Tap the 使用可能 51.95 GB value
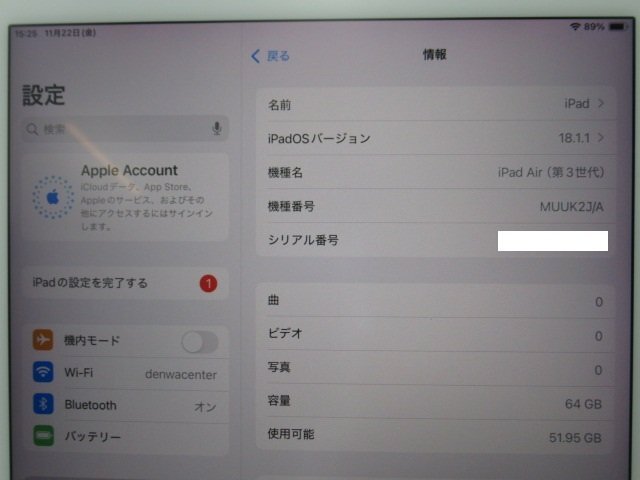Screen dimensions: 640x480 coord(575,438)
